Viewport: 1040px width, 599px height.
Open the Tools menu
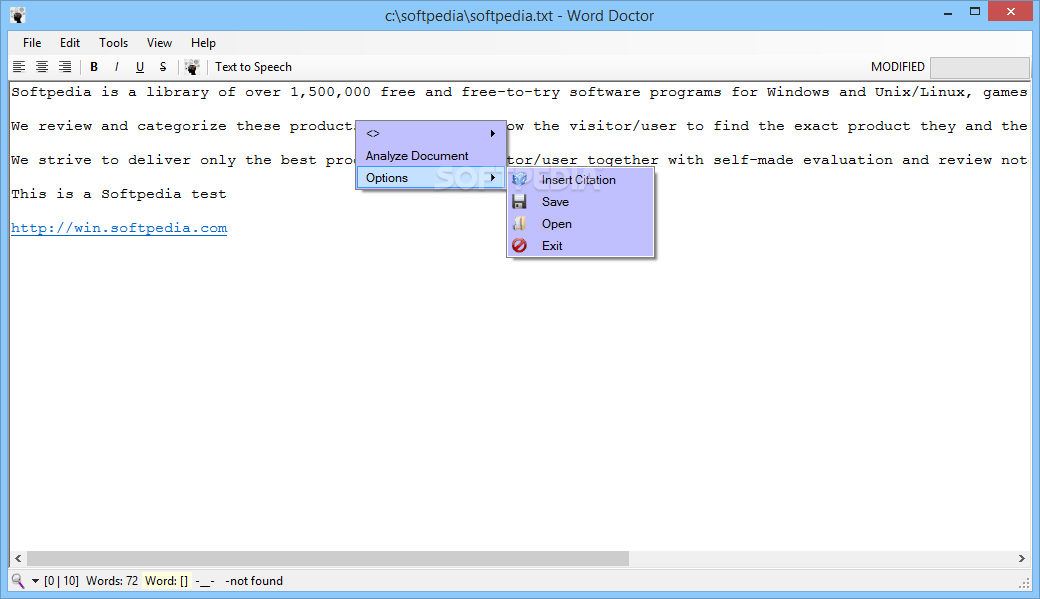click(x=113, y=43)
